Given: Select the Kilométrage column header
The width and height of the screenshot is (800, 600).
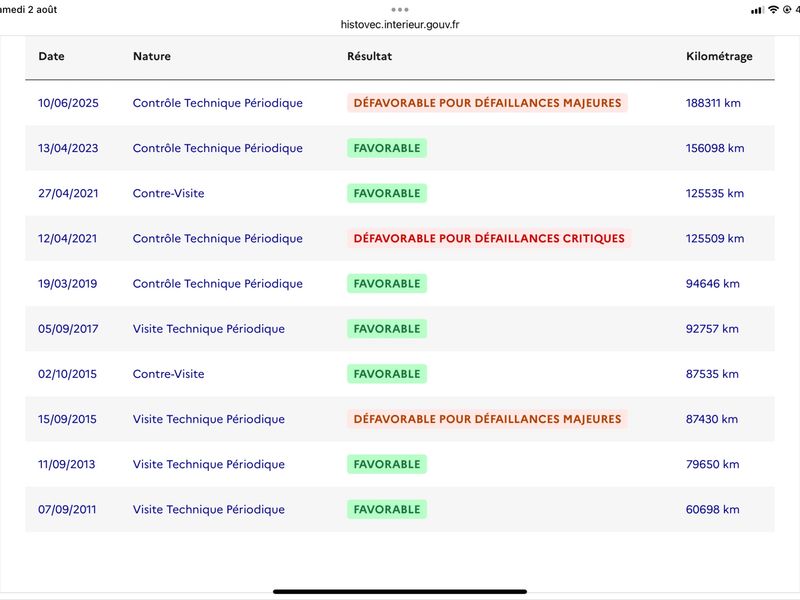Looking at the screenshot, I should [x=719, y=57].
